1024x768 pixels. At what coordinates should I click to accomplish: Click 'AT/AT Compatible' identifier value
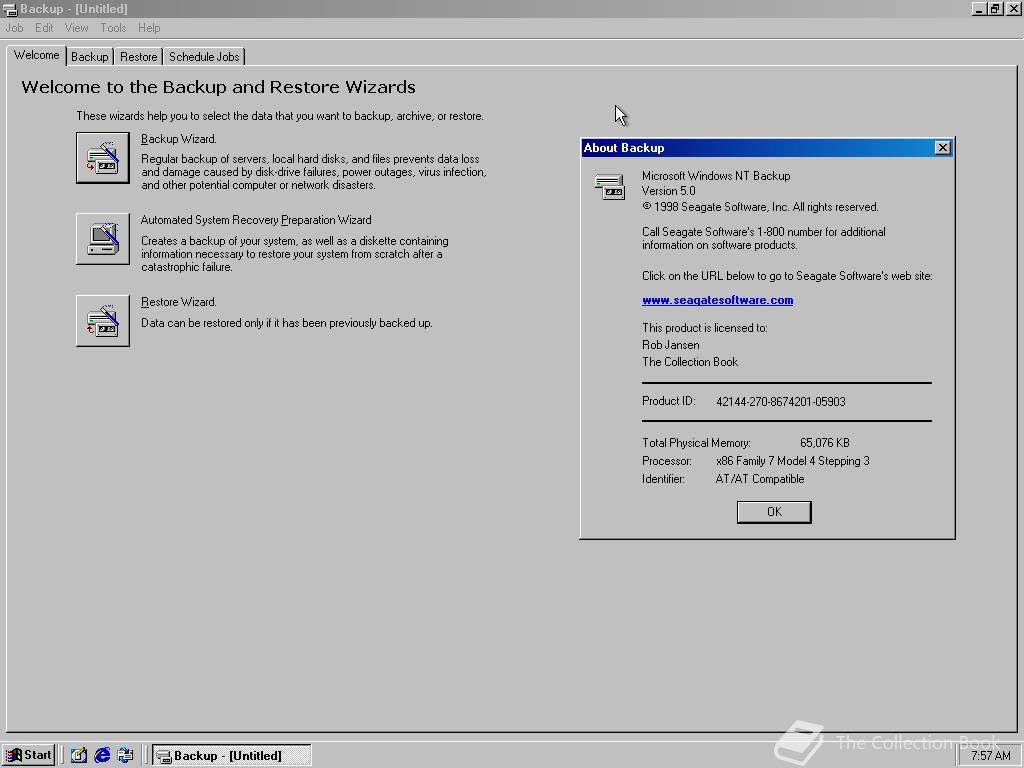[x=760, y=479]
